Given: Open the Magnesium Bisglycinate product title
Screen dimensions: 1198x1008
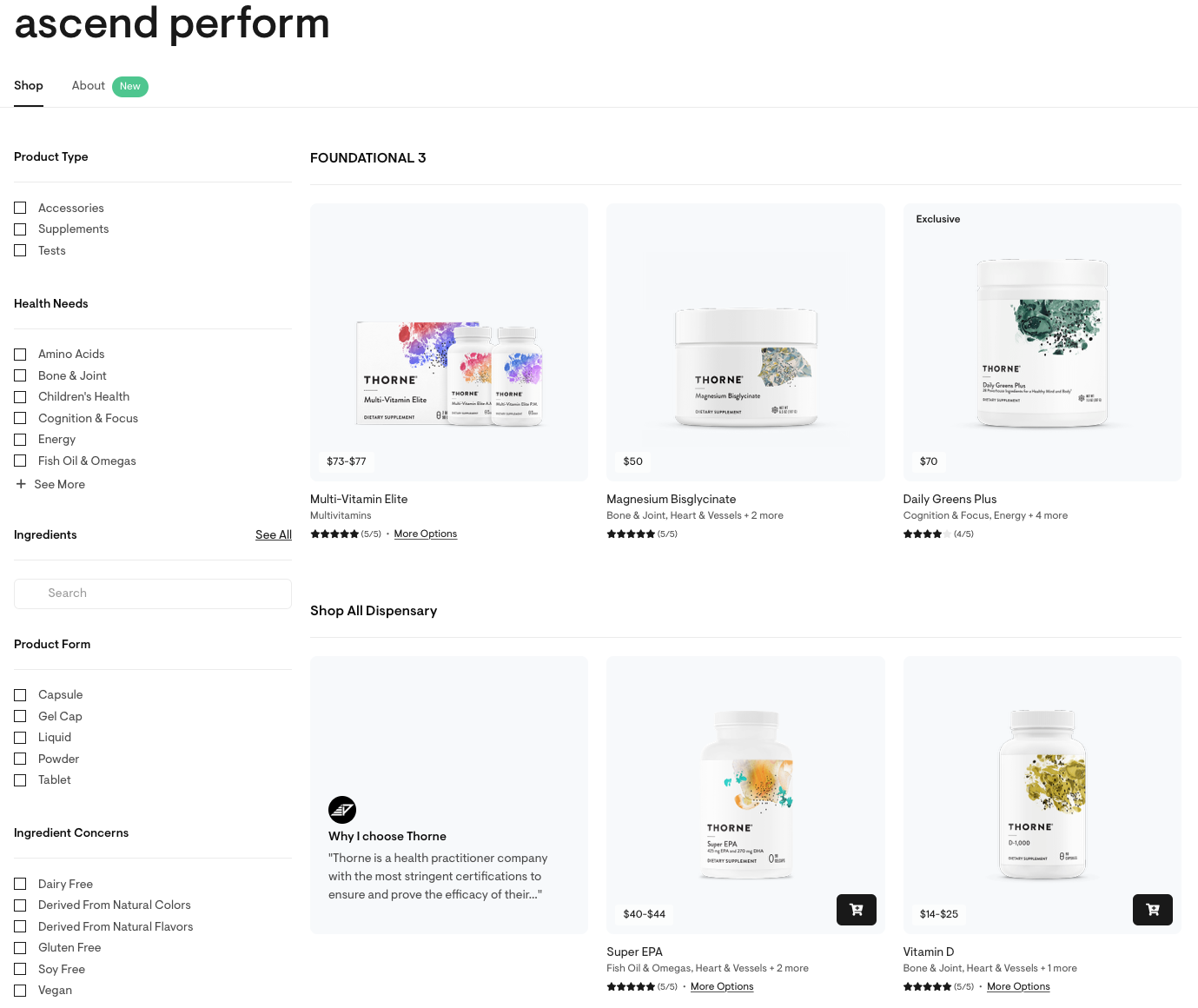Looking at the screenshot, I should (x=672, y=499).
